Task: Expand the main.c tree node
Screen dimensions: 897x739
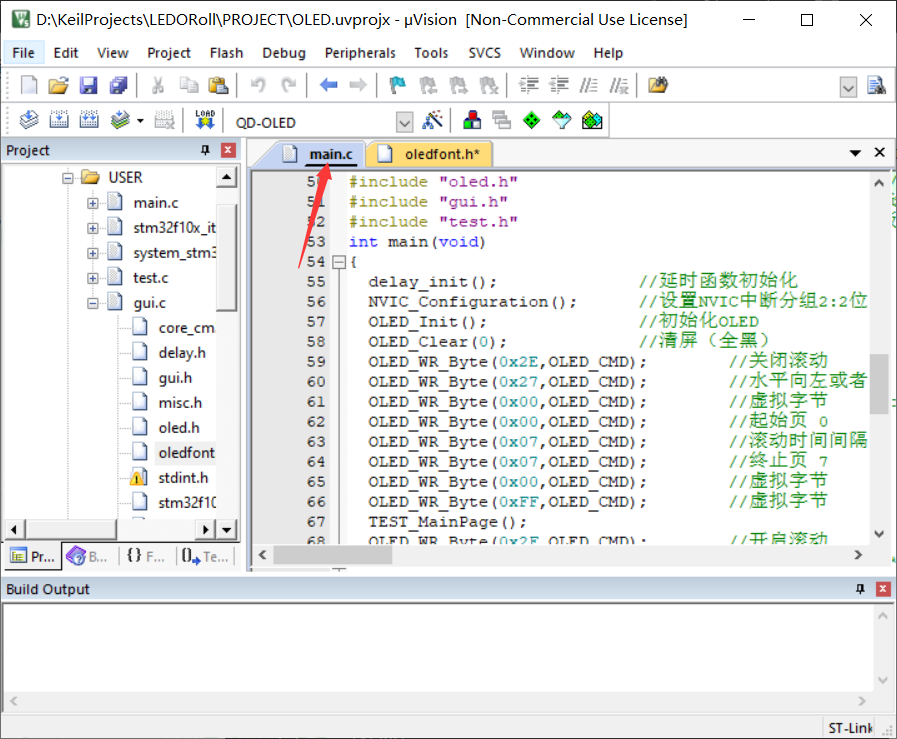Action: click(93, 203)
